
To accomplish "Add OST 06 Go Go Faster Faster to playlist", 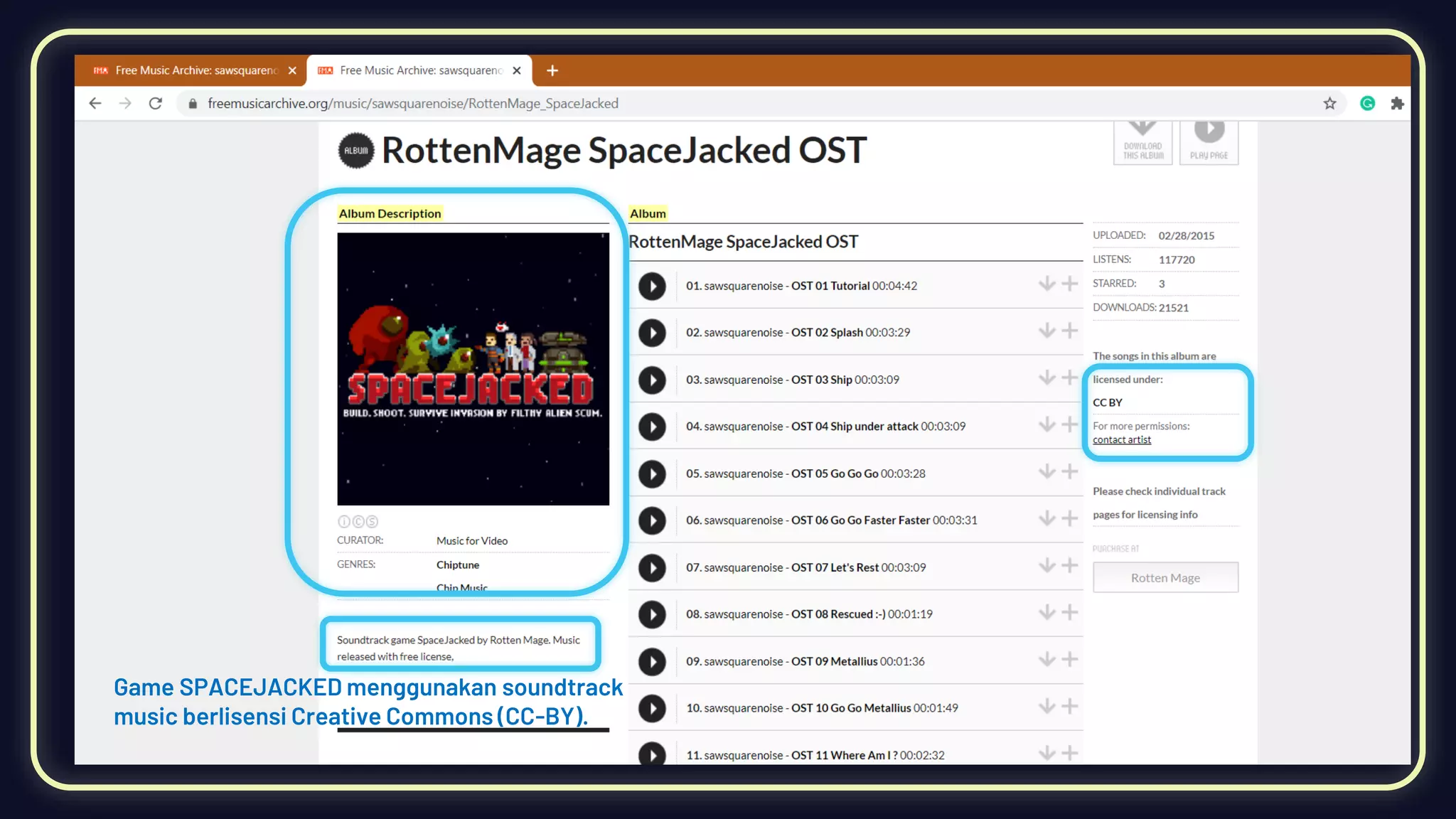I will coord(1069,518).
